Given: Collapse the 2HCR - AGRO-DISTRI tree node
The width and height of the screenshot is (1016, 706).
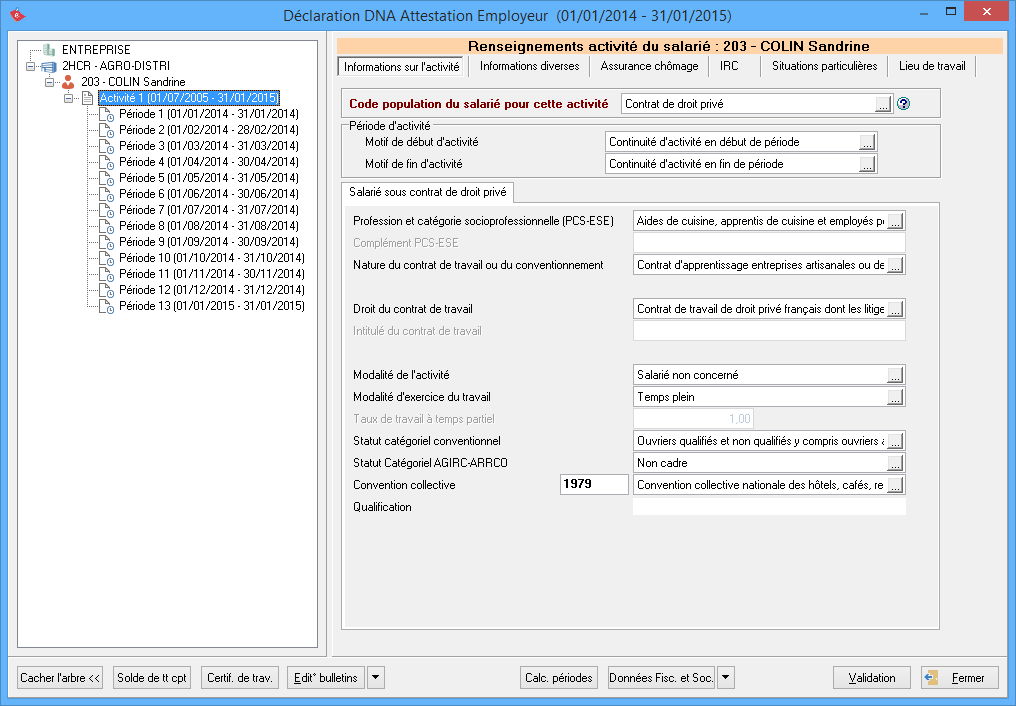Looking at the screenshot, I should point(31,66).
